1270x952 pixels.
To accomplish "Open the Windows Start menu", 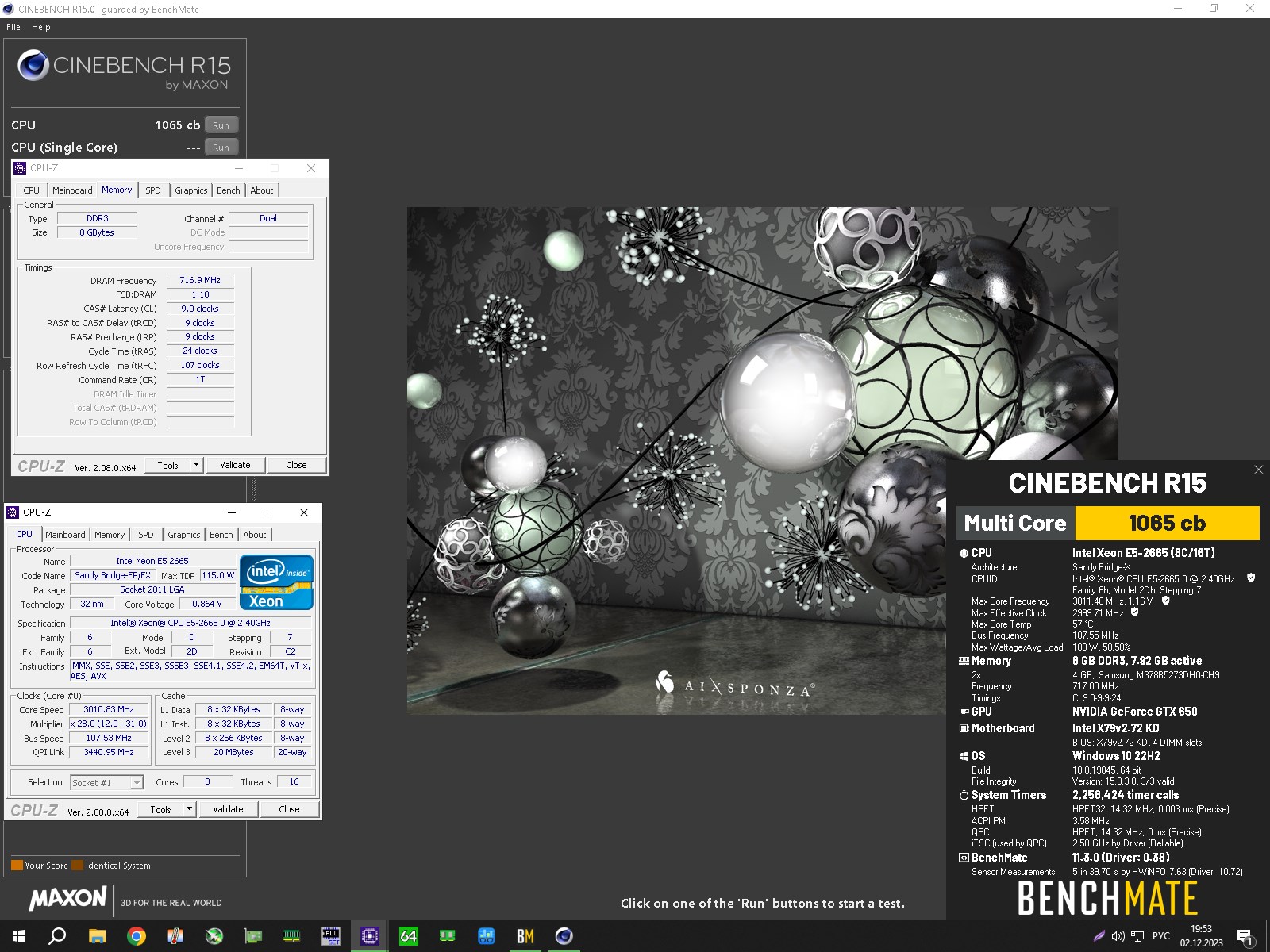I will pyautogui.click(x=19, y=936).
